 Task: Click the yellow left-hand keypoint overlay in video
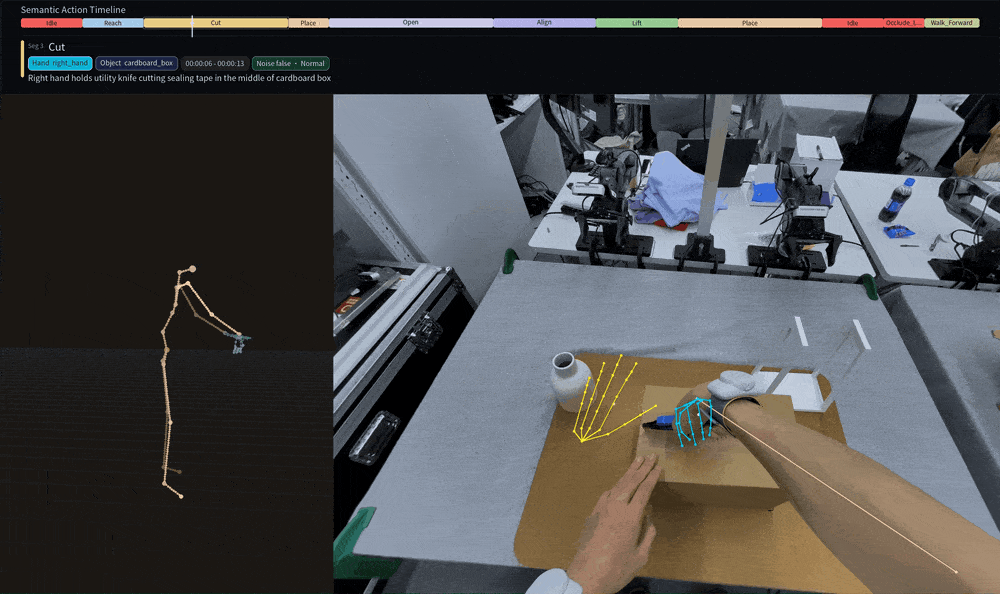pos(615,399)
